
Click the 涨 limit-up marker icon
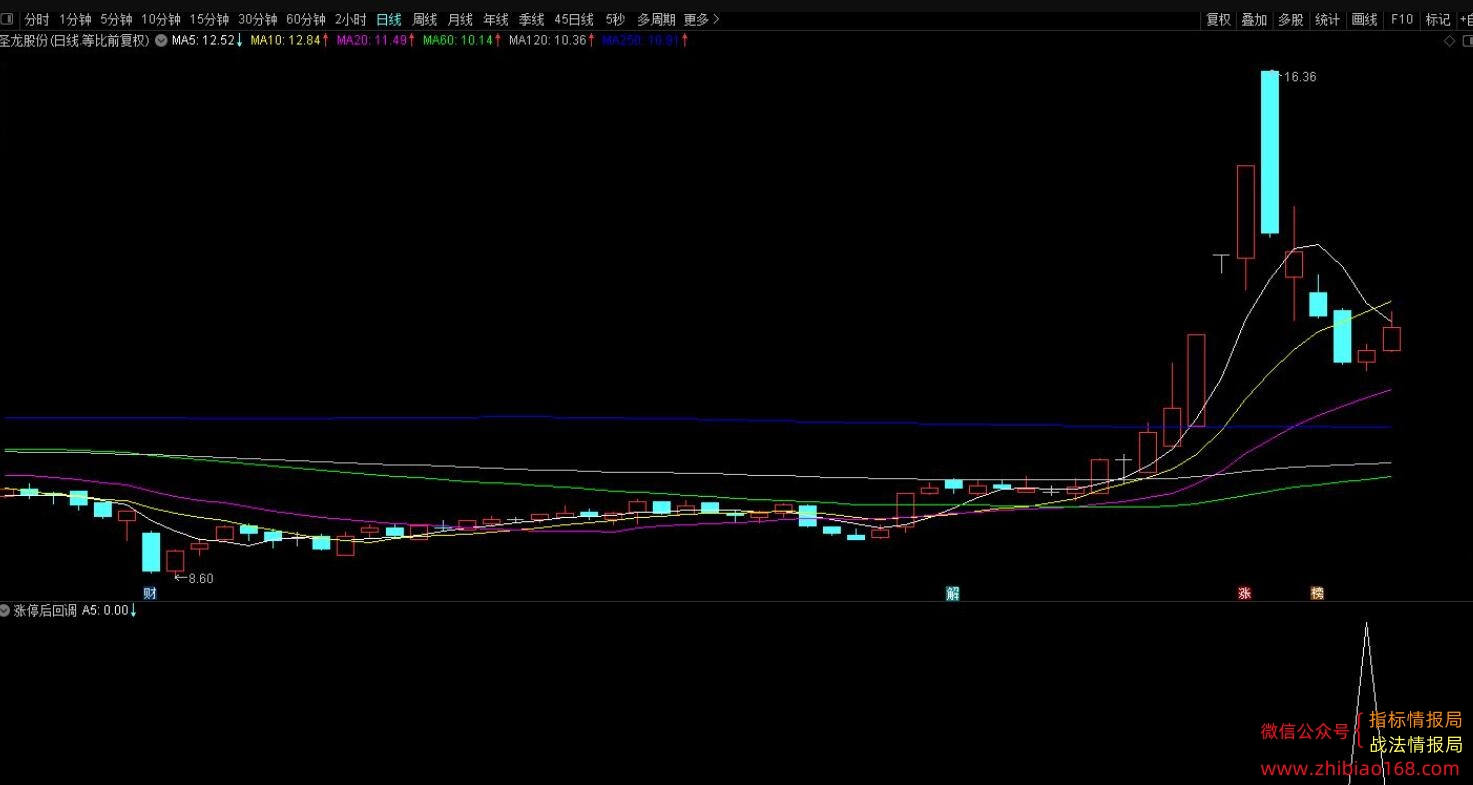click(1245, 593)
